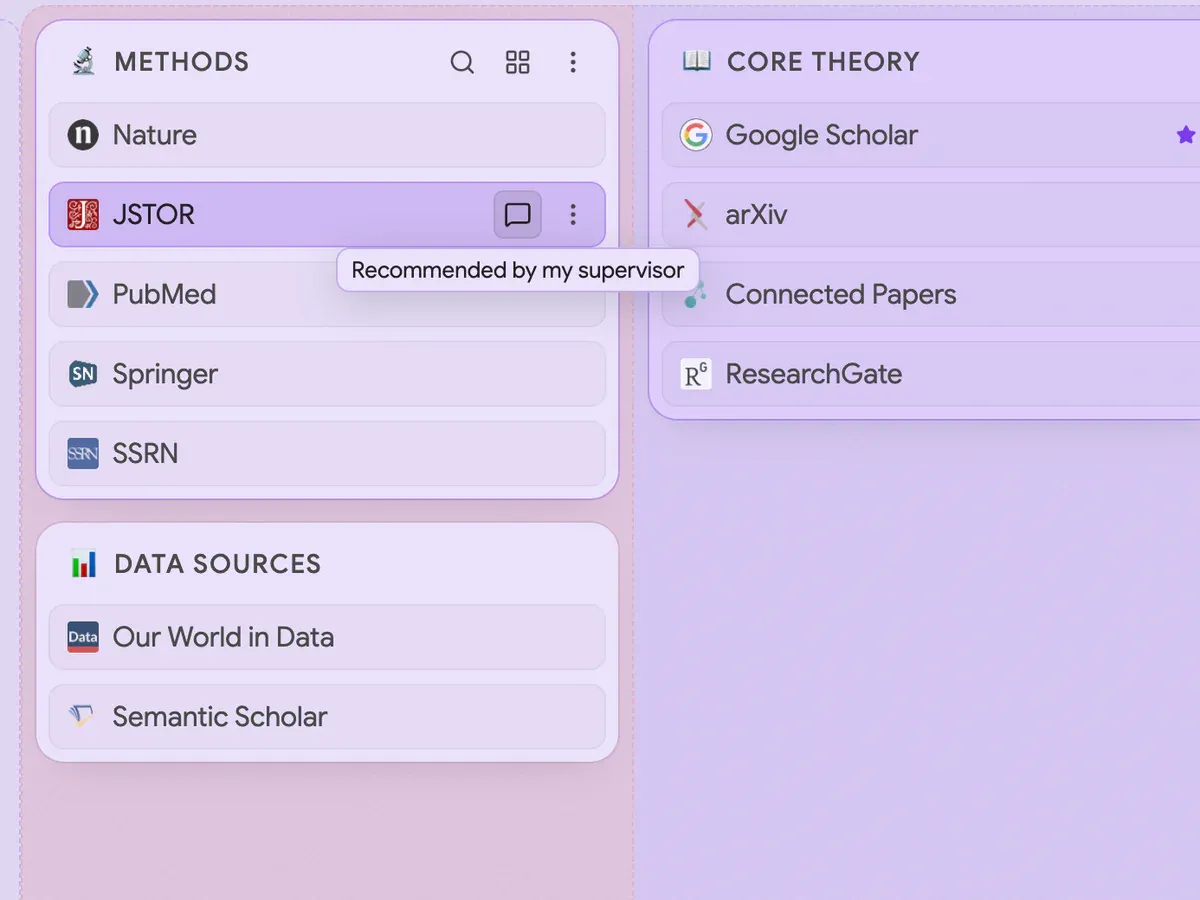The image size is (1200, 900).
Task: Open the SSRN bookmark
Action: point(327,453)
